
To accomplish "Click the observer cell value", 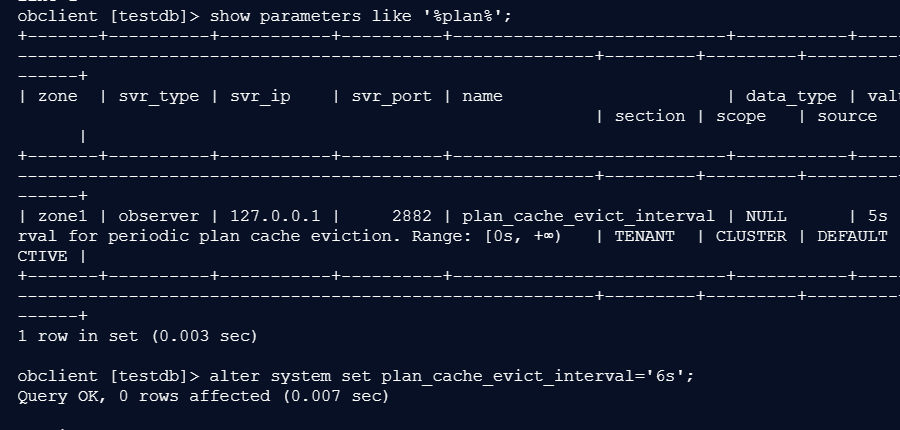I will tap(159, 216).
